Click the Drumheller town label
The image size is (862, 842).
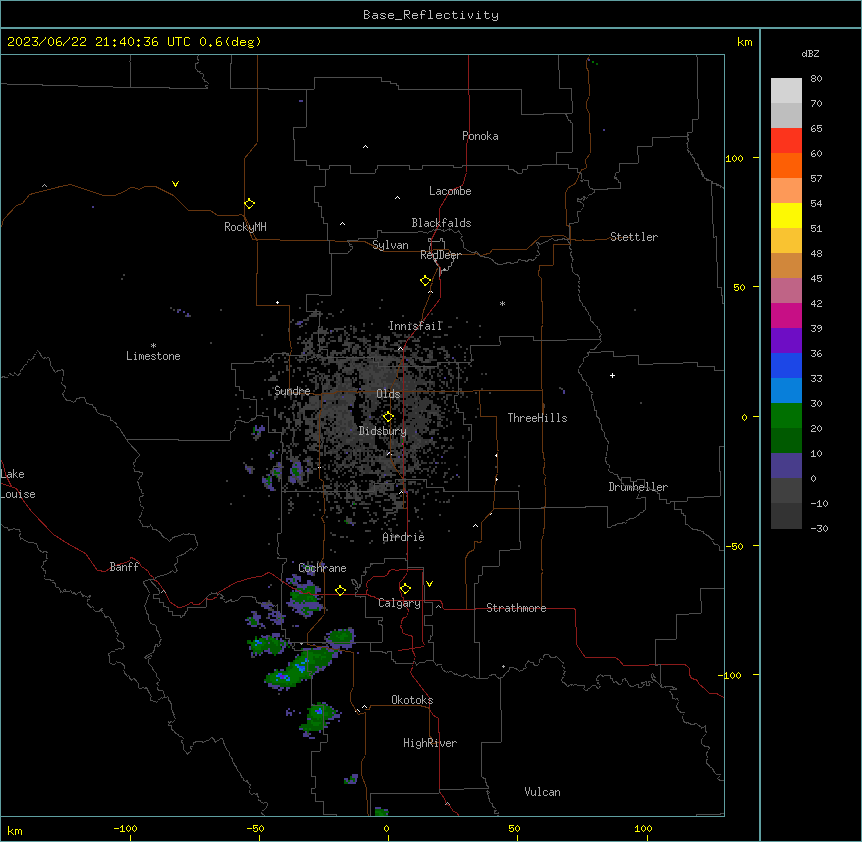click(638, 487)
